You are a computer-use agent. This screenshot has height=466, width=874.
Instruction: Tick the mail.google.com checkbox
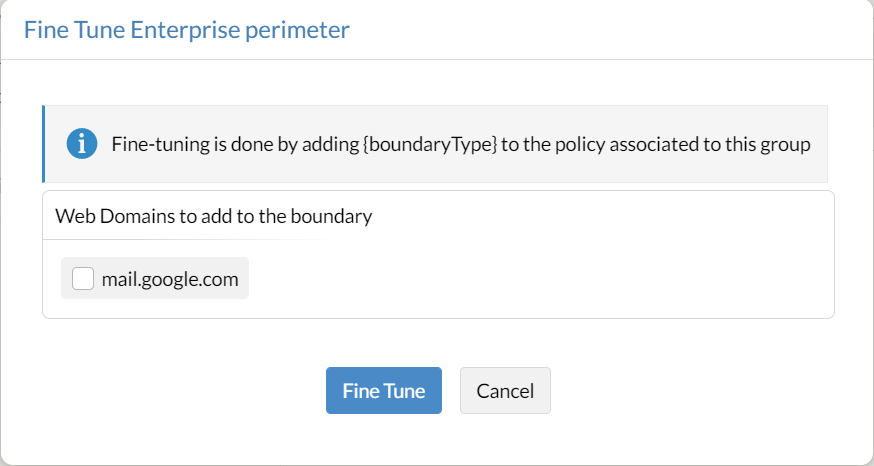83,279
